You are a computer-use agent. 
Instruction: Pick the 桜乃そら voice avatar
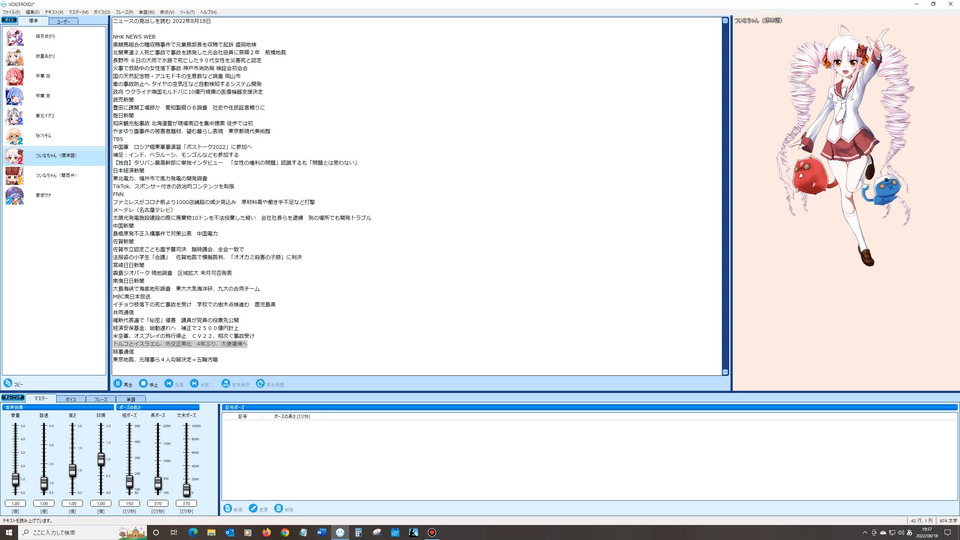(x=15, y=136)
